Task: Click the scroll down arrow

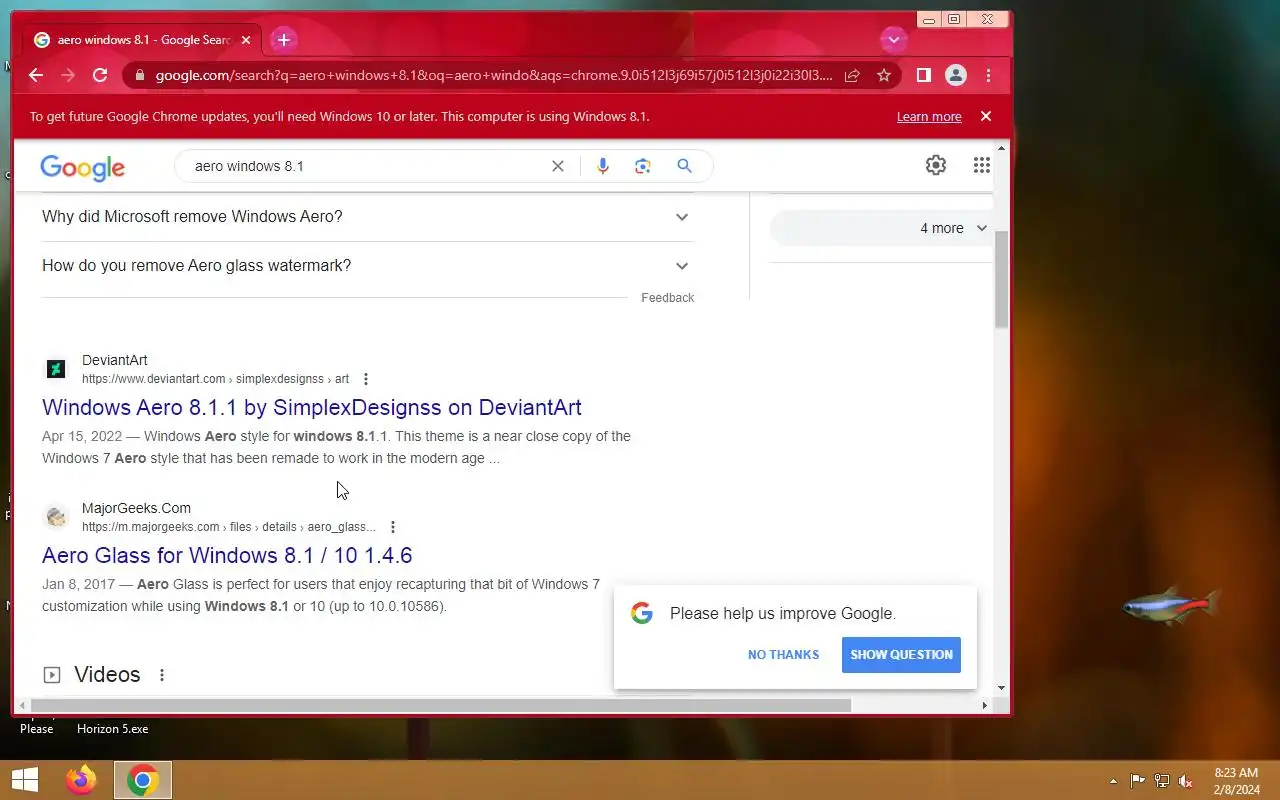Action: tap(1002, 689)
